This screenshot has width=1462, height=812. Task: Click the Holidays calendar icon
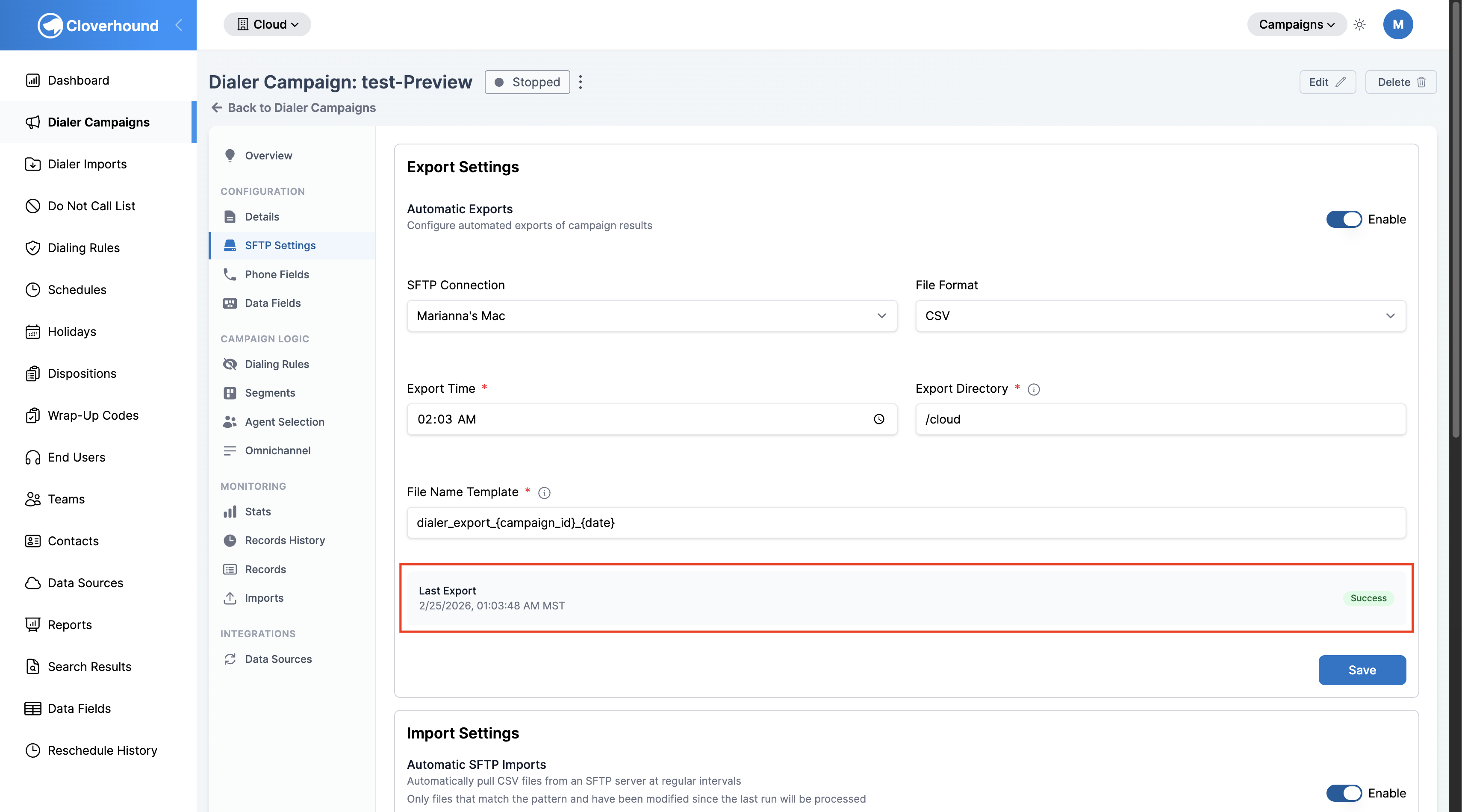(33, 331)
